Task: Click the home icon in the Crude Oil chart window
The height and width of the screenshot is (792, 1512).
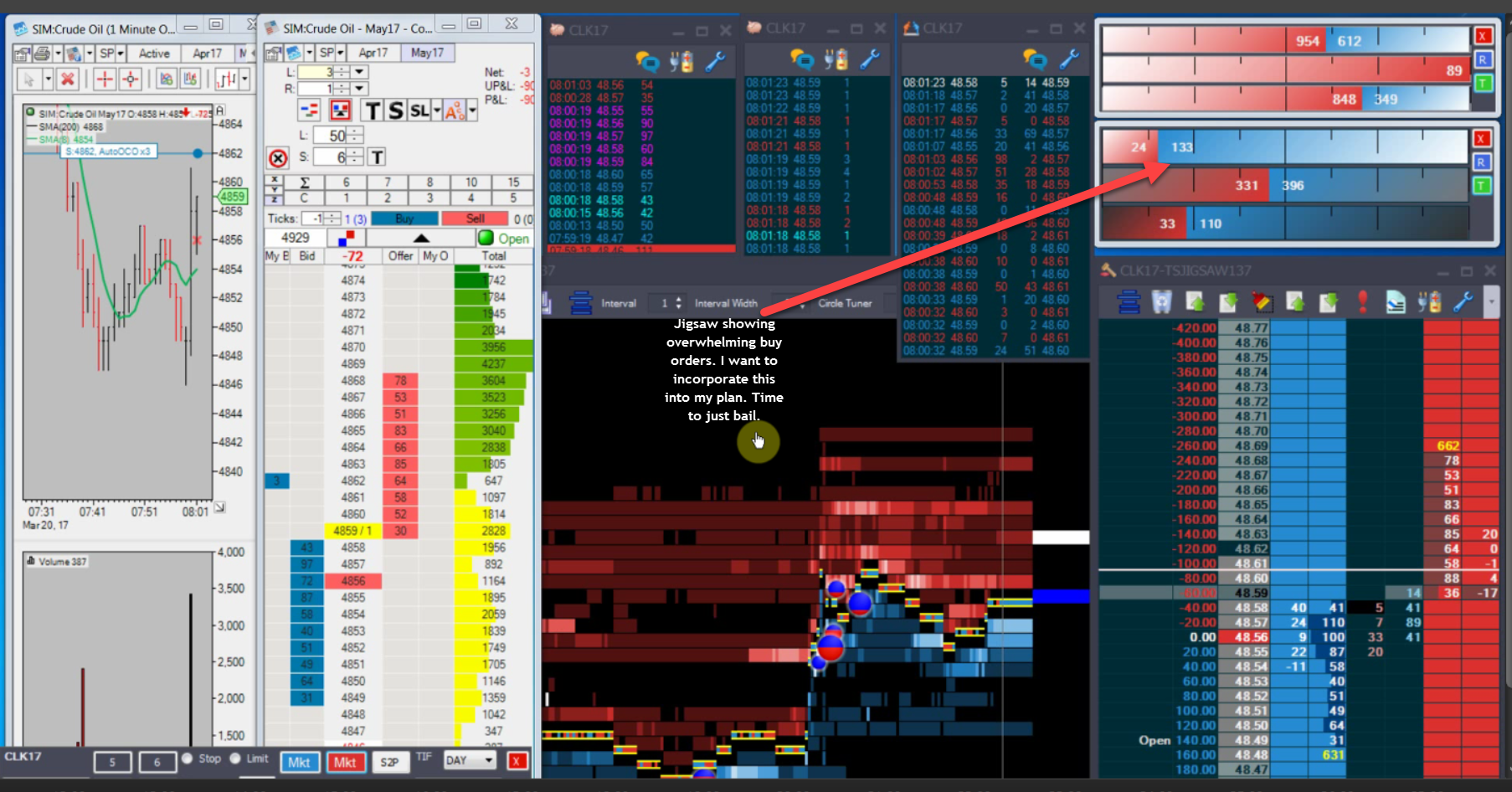Action: click(x=22, y=54)
